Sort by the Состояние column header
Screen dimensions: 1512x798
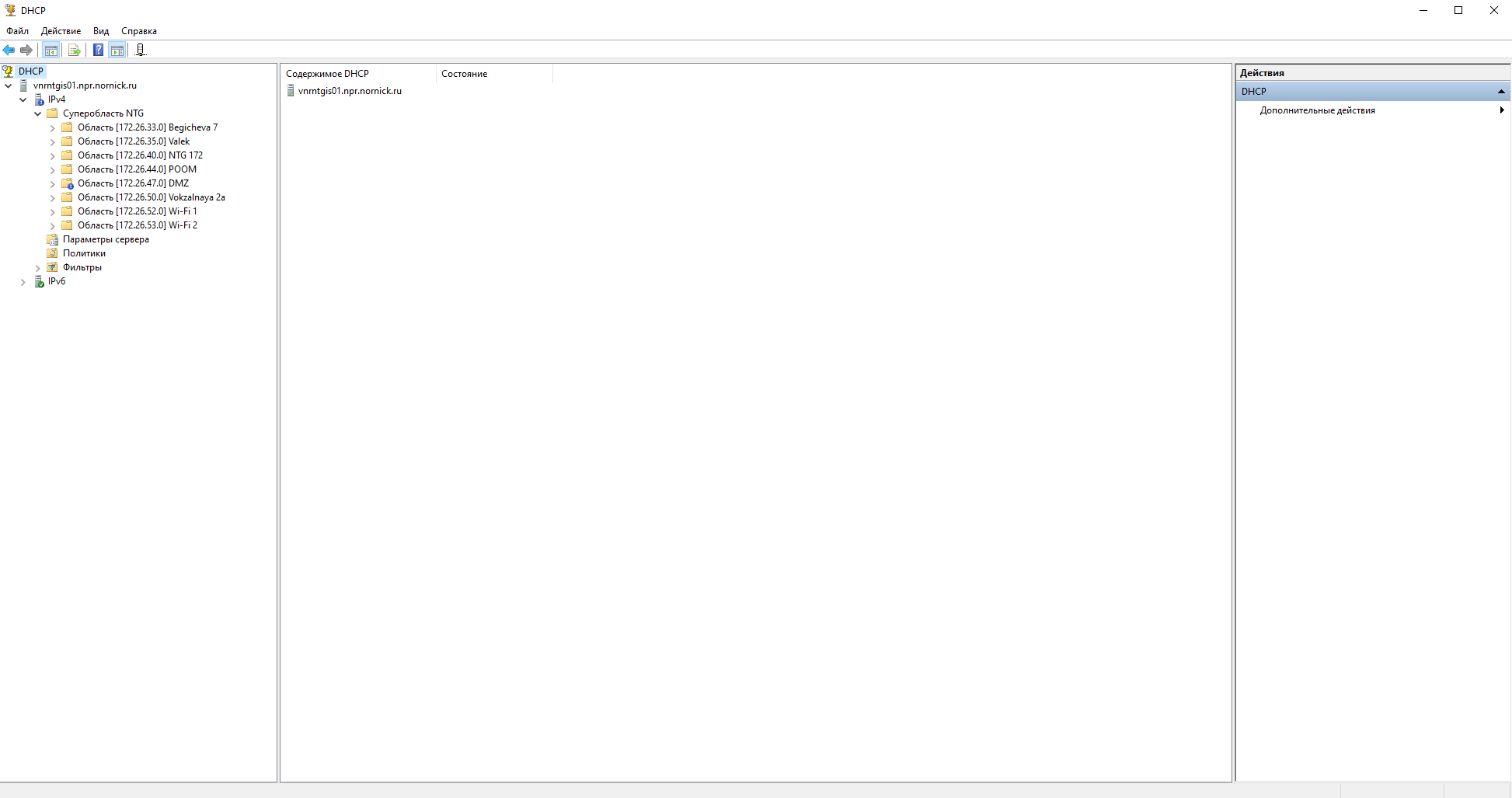tap(465, 74)
